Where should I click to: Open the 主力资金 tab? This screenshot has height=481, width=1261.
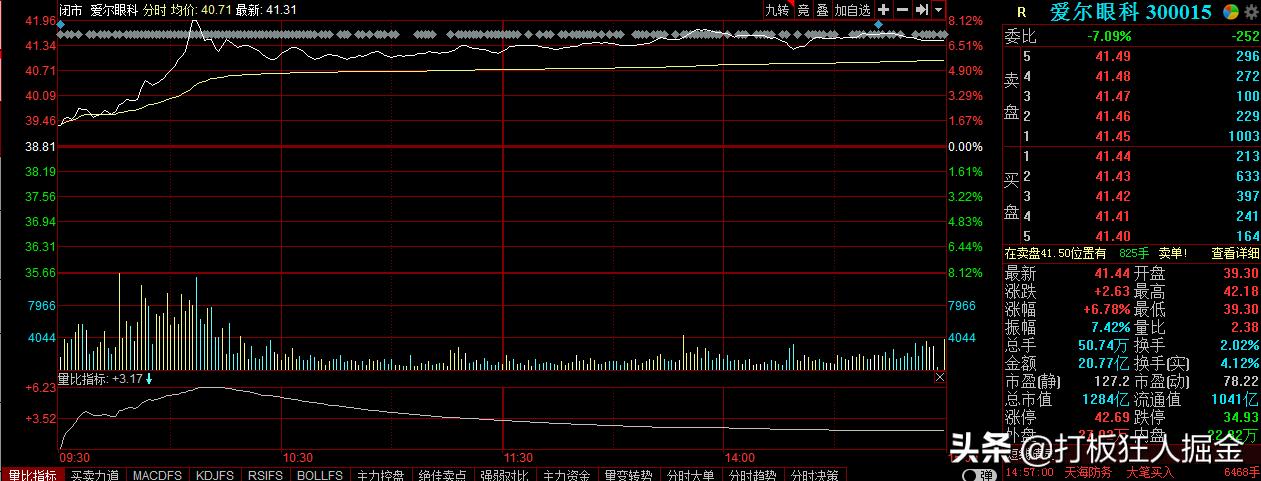click(567, 475)
